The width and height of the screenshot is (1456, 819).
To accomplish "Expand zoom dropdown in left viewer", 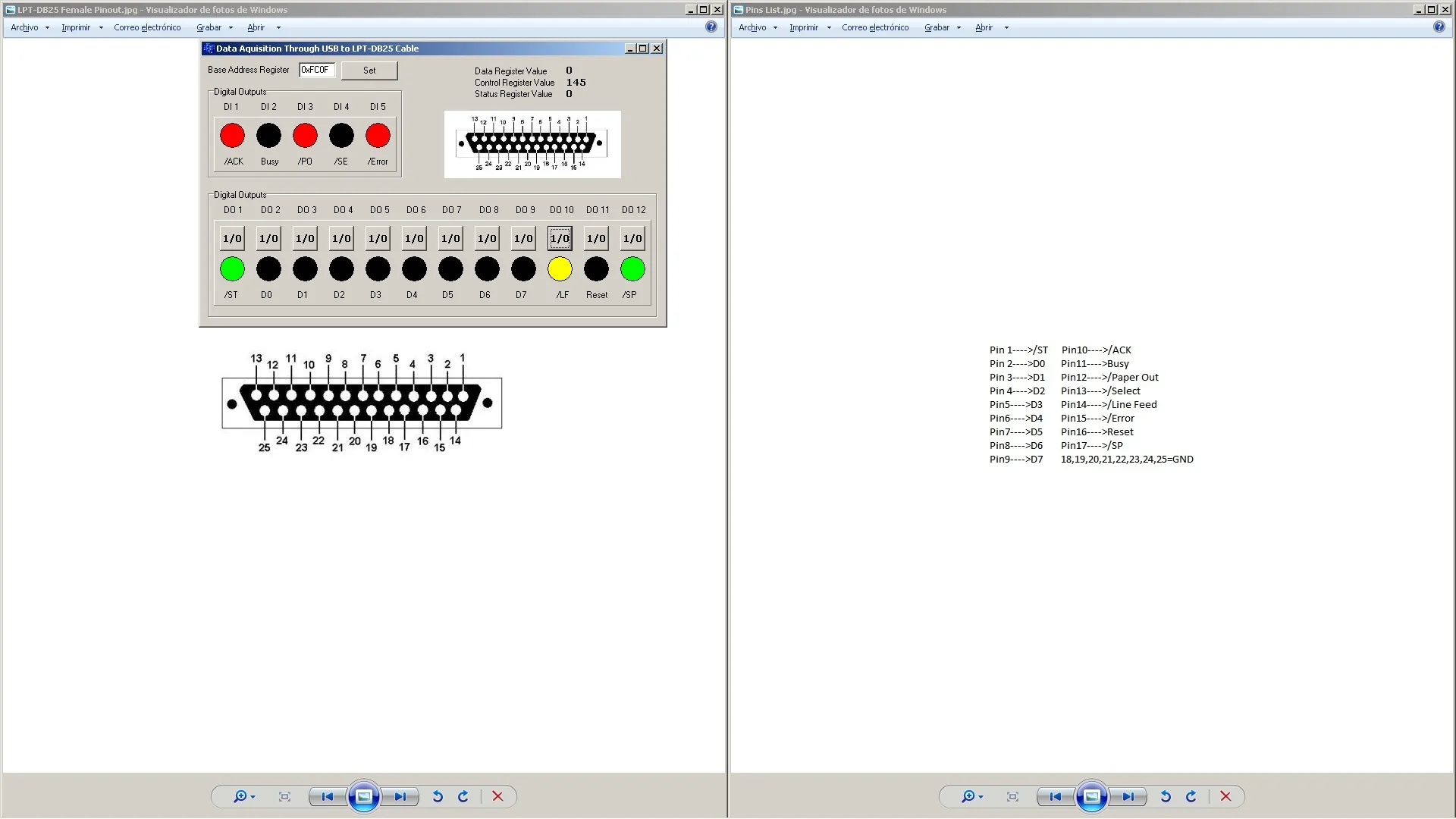I will pyautogui.click(x=253, y=796).
